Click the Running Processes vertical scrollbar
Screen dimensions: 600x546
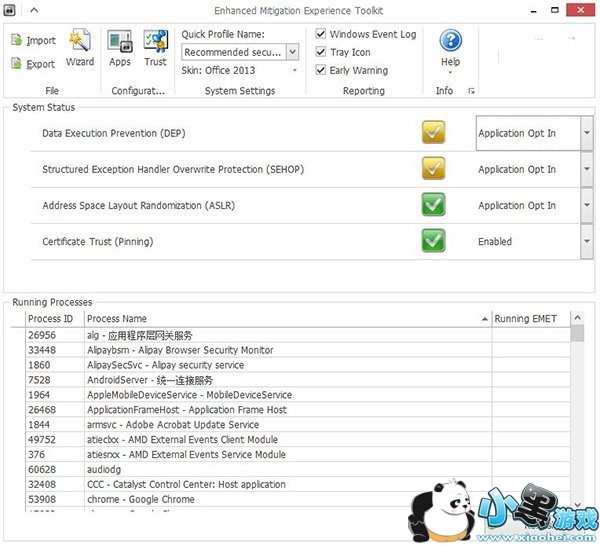(577, 420)
